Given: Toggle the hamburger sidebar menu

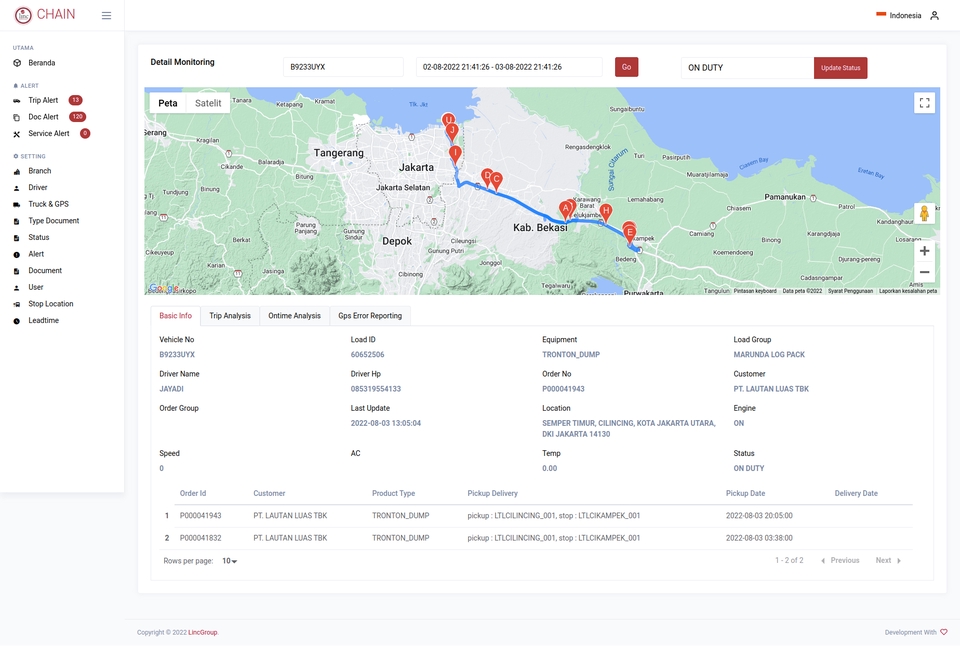Looking at the screenshot, I should click(x=107, y=15).
